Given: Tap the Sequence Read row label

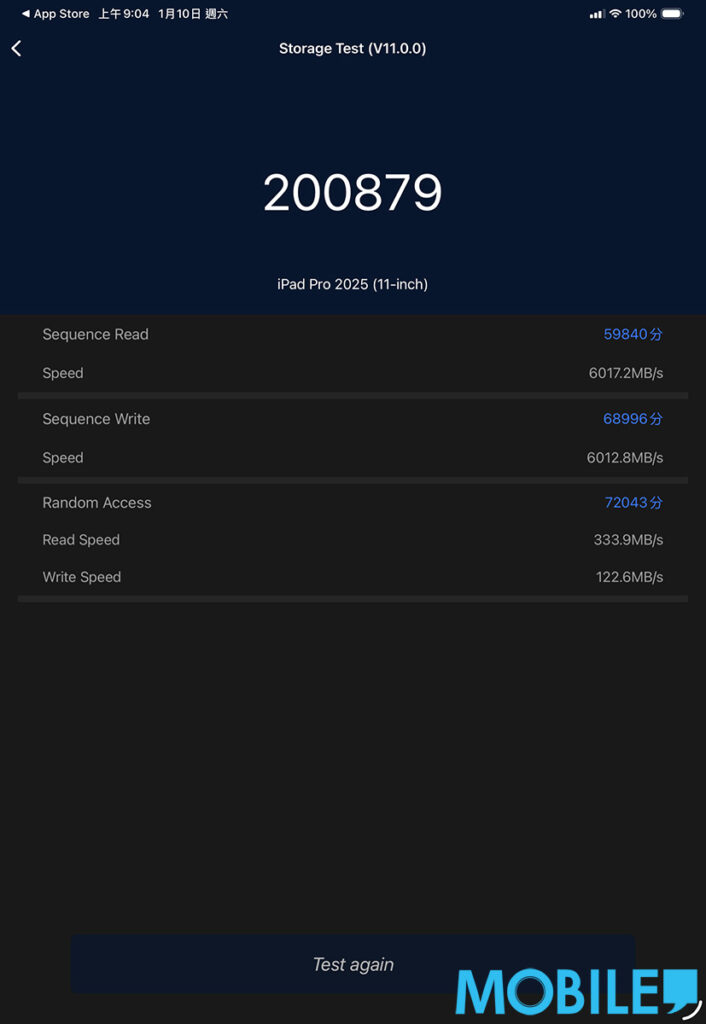Looking at the screenshot, I should point(95,335).
